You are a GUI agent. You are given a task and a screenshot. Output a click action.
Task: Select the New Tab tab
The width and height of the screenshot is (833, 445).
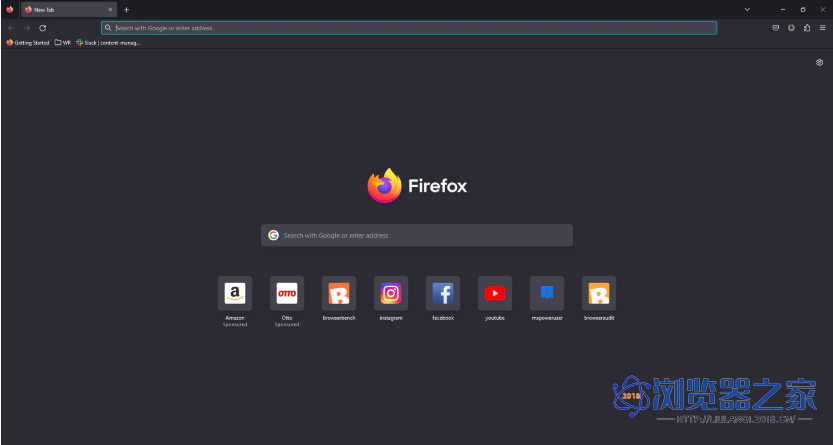(x=69, y=10)
